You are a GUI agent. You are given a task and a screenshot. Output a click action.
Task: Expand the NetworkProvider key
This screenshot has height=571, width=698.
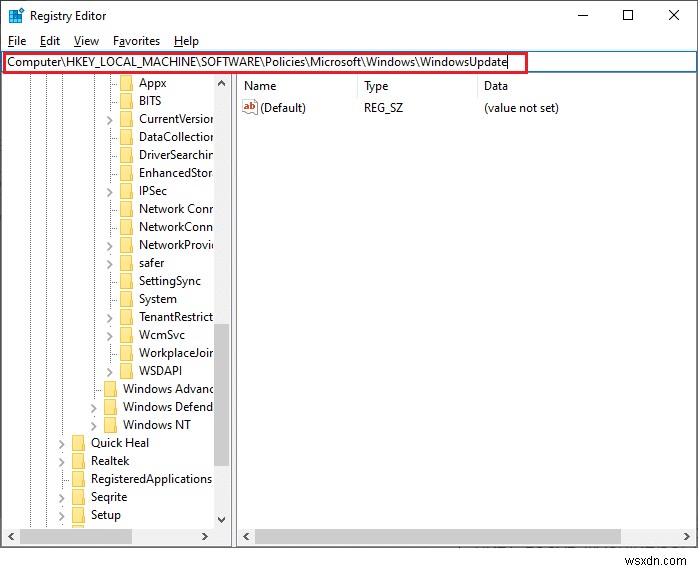pos(110,246)
